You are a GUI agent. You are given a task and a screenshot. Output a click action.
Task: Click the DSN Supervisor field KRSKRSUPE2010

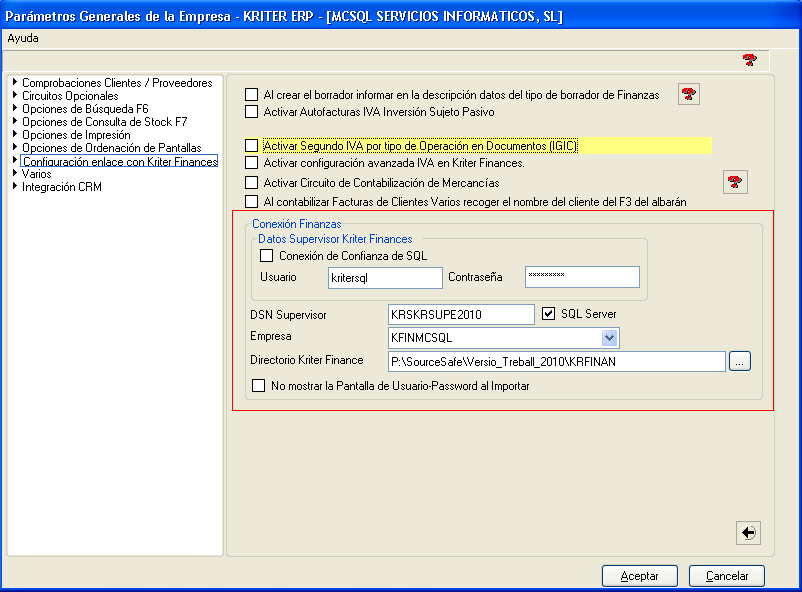click(x=461, y=314)
